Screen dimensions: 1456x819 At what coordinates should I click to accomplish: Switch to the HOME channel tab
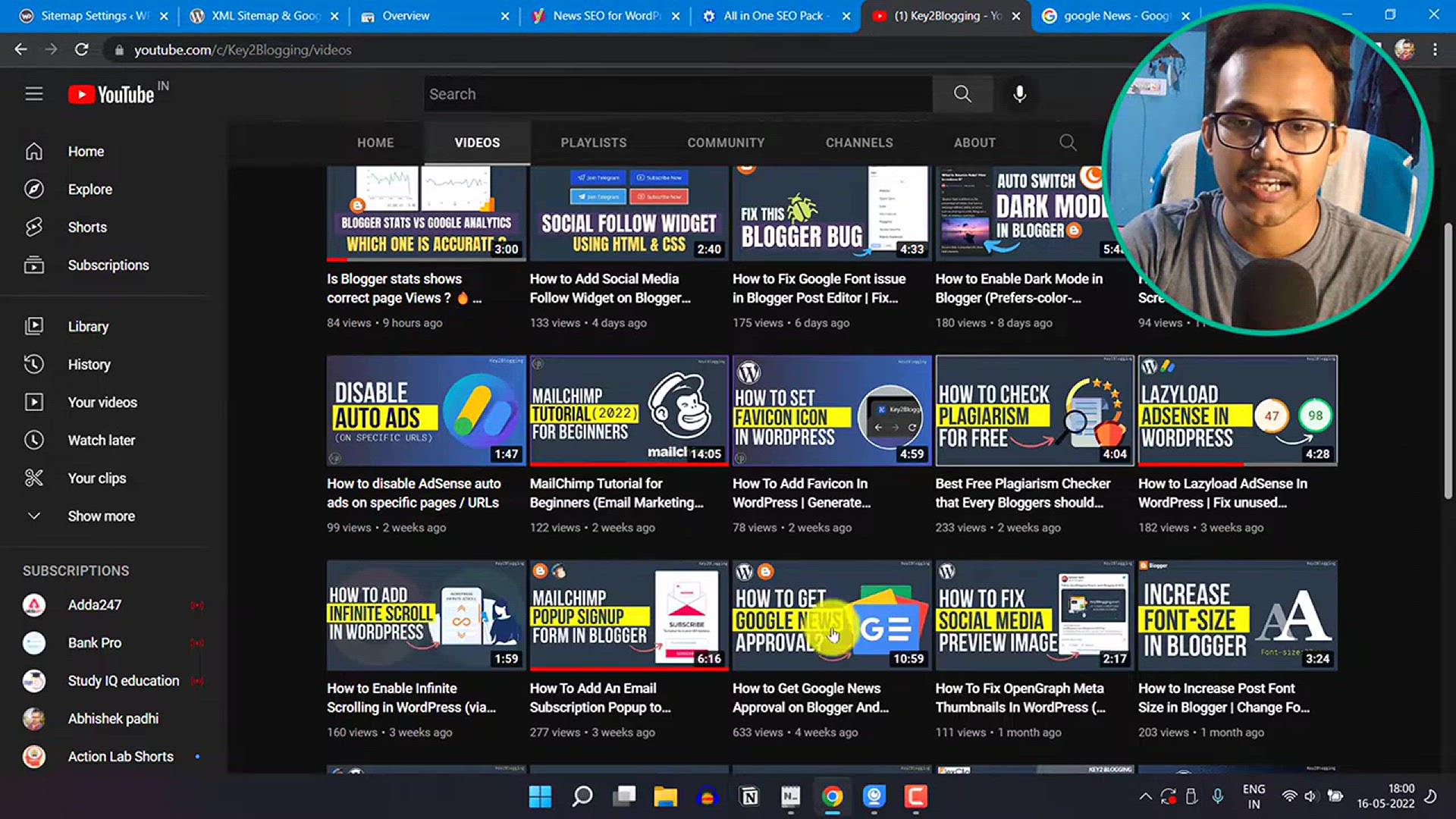click(x=375, y=143)
